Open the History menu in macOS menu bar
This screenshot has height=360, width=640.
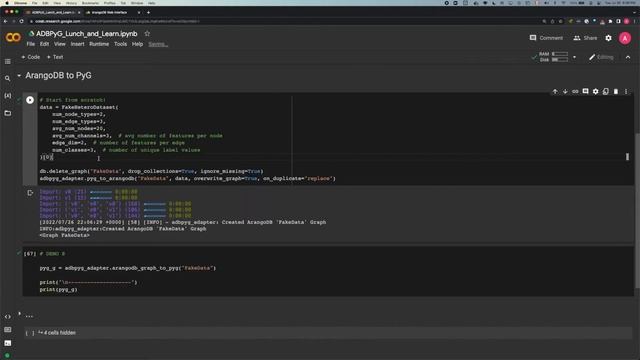(x=71, y=3)
